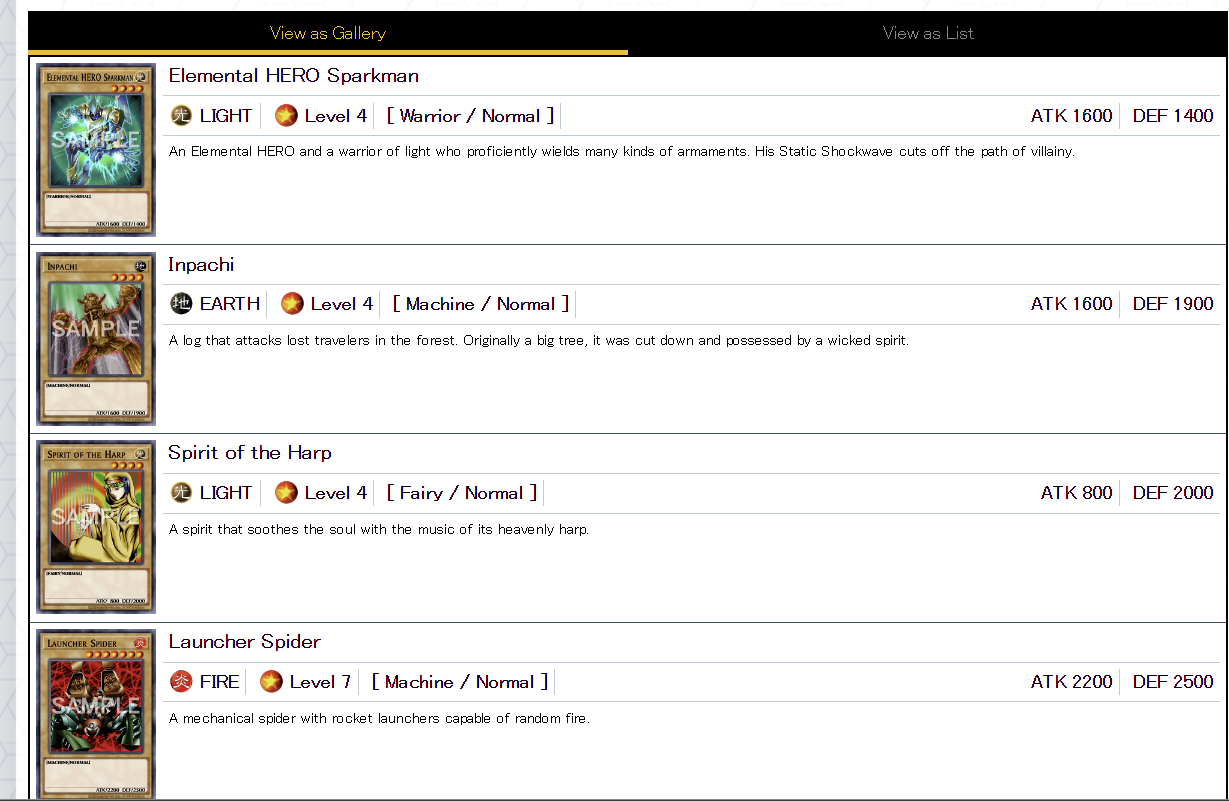The height and width of the screenshot is (801, 1229).
Task: Open the Elemental HERO Sparkman card title
Action: point(293,76)
